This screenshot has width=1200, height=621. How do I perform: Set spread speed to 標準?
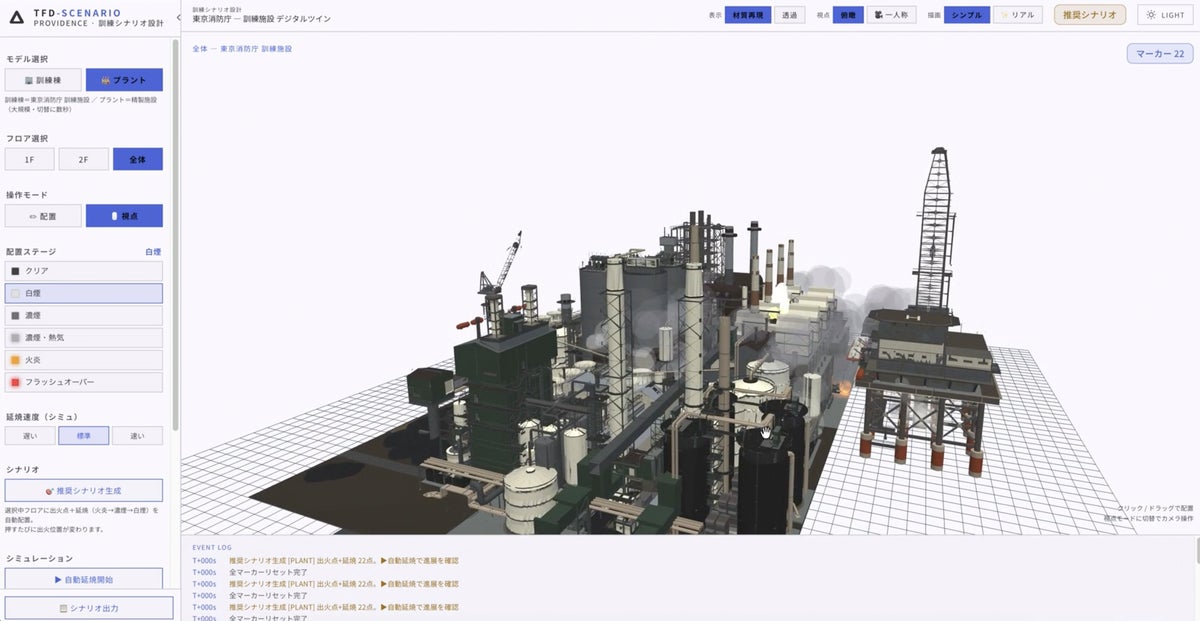84,436
